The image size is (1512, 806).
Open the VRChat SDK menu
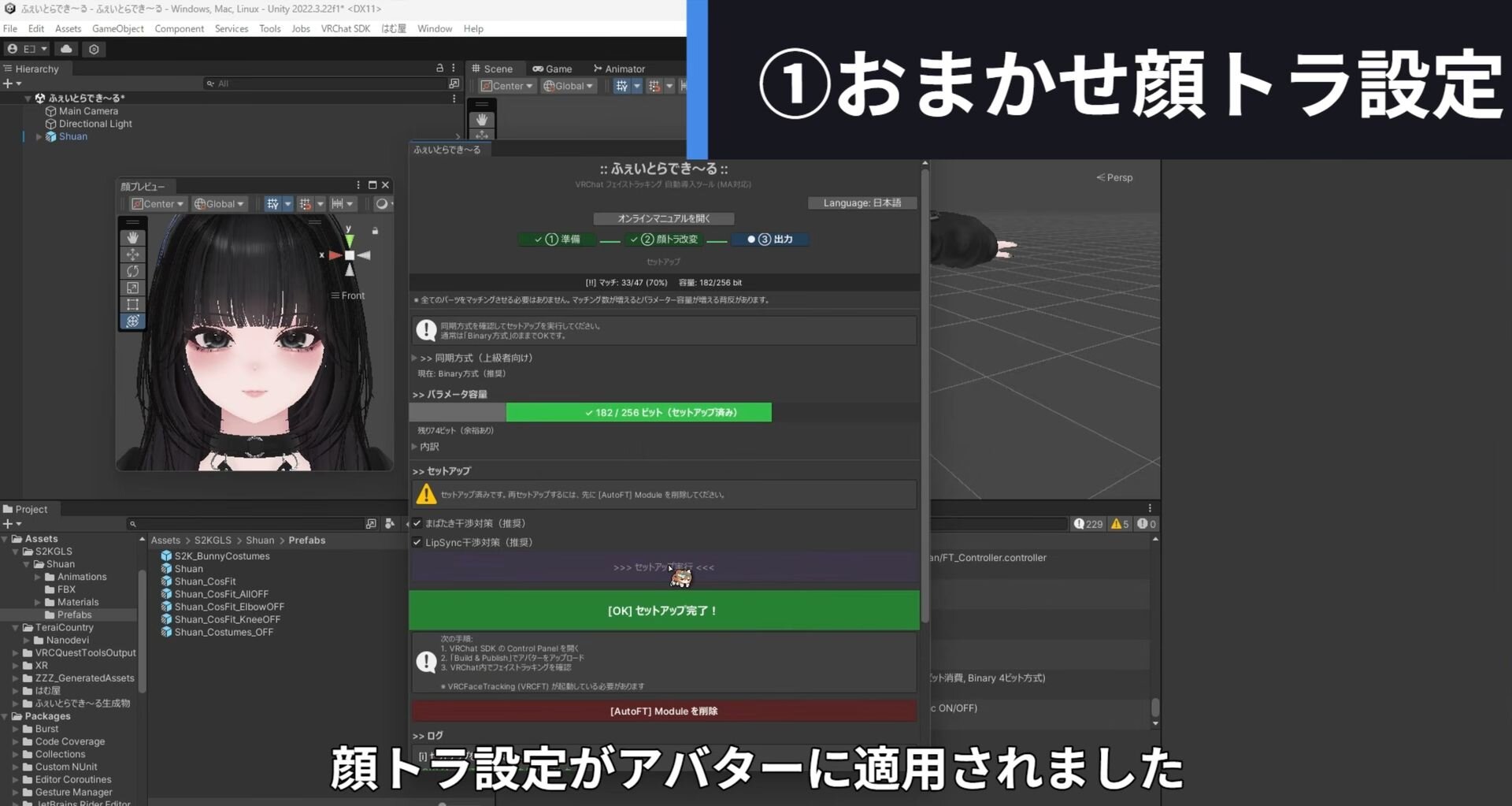click(345, 28)
